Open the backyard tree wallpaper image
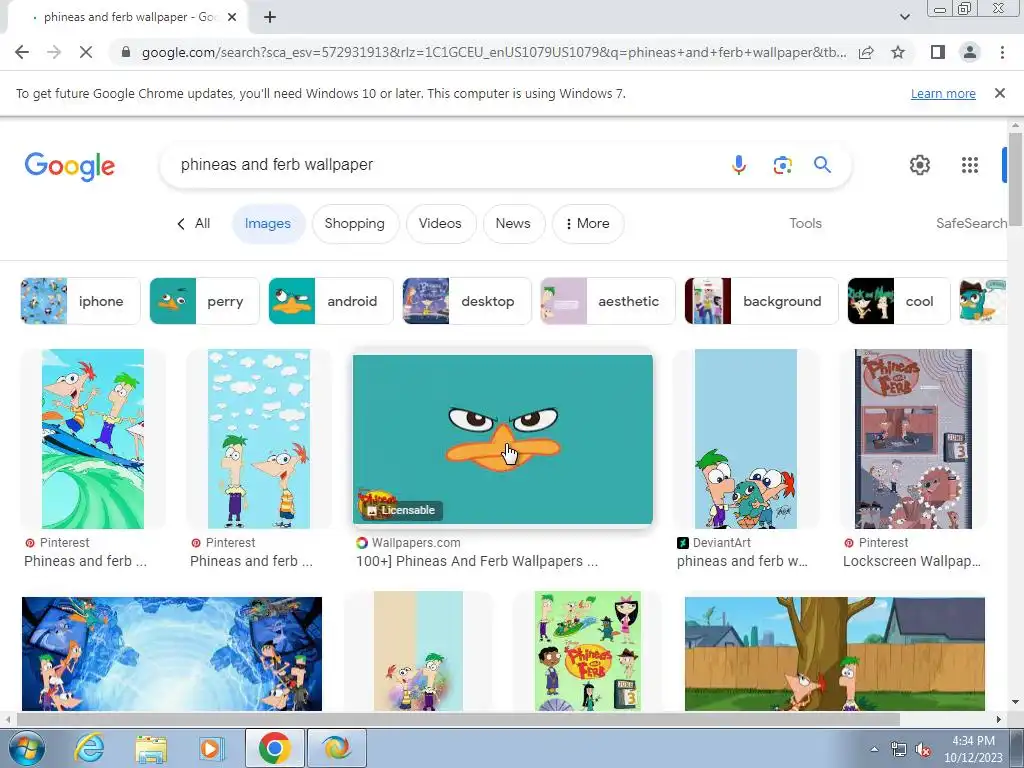The height and width of the screenshot is (768, 1024). tap(835, 654)
